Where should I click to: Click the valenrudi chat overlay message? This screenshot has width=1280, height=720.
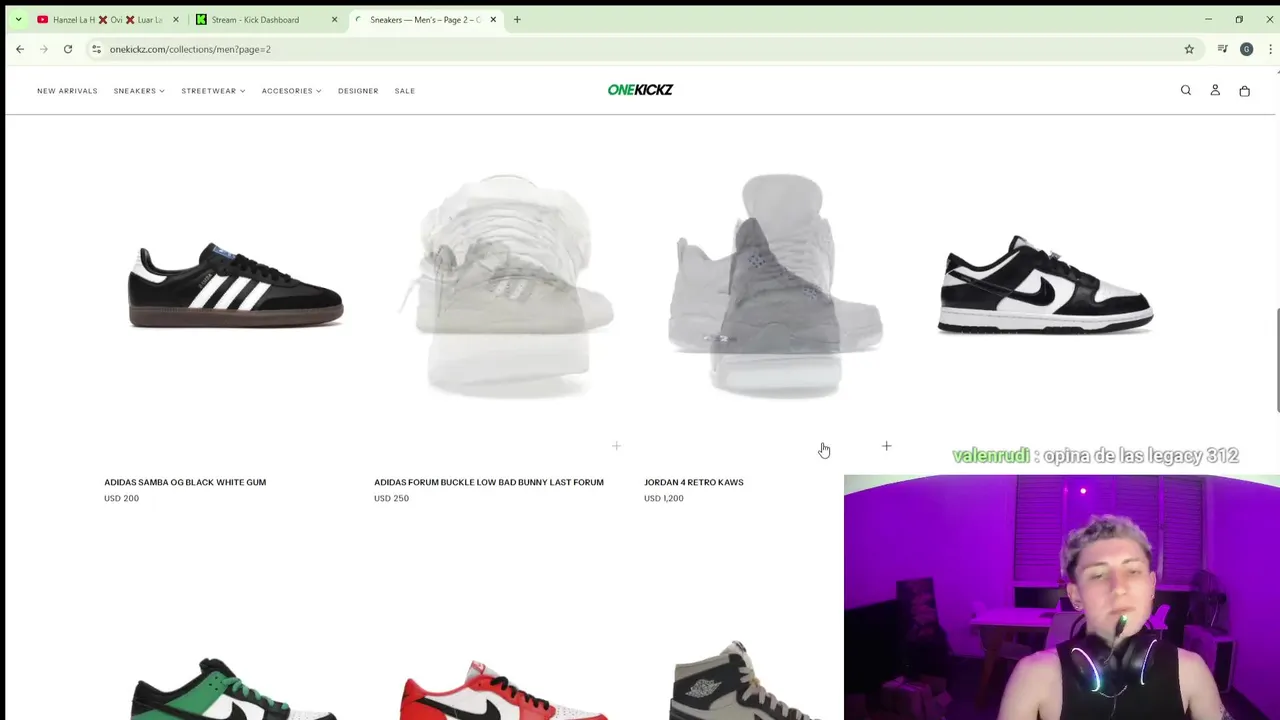1095,456
